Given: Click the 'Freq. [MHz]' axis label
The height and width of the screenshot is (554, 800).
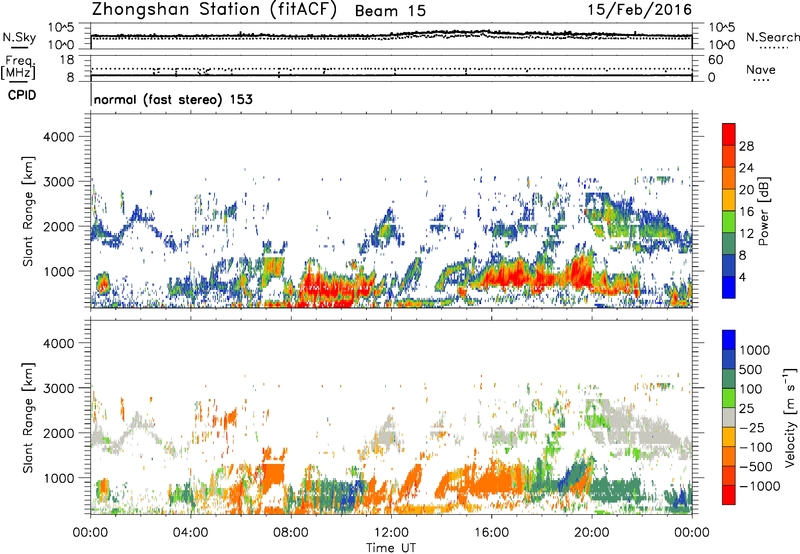Looking at the screenshot, I should (19, 68).
